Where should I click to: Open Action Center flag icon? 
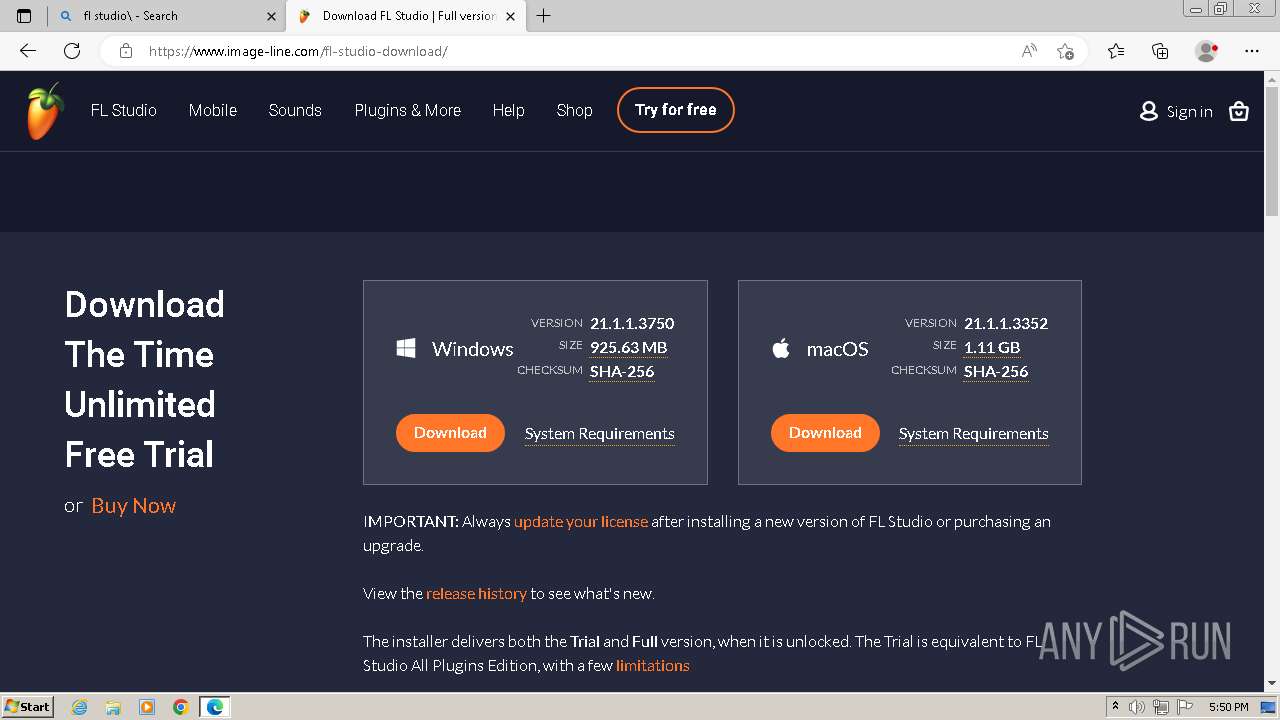coord(1184,707)
